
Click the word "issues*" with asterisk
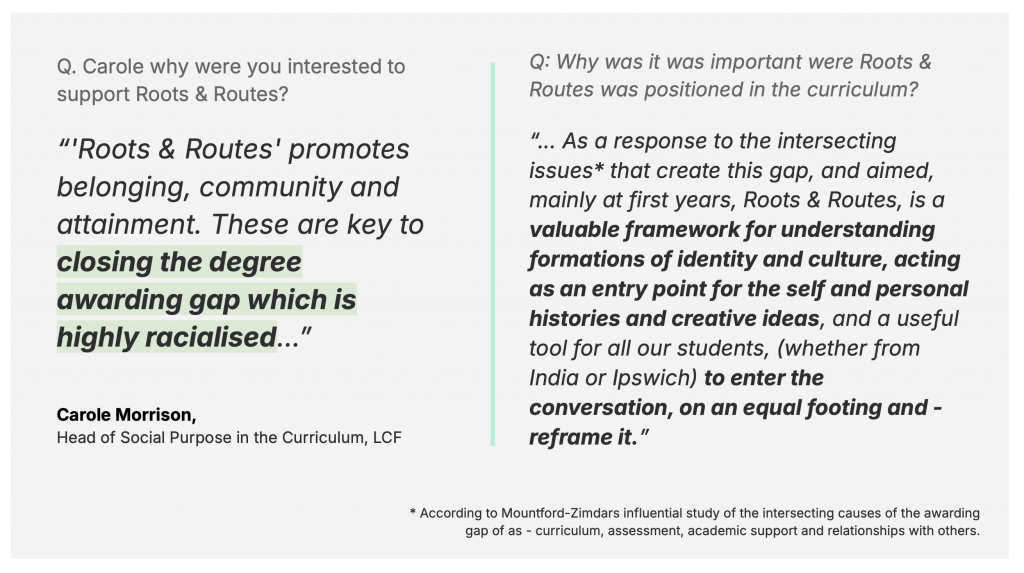566,171
